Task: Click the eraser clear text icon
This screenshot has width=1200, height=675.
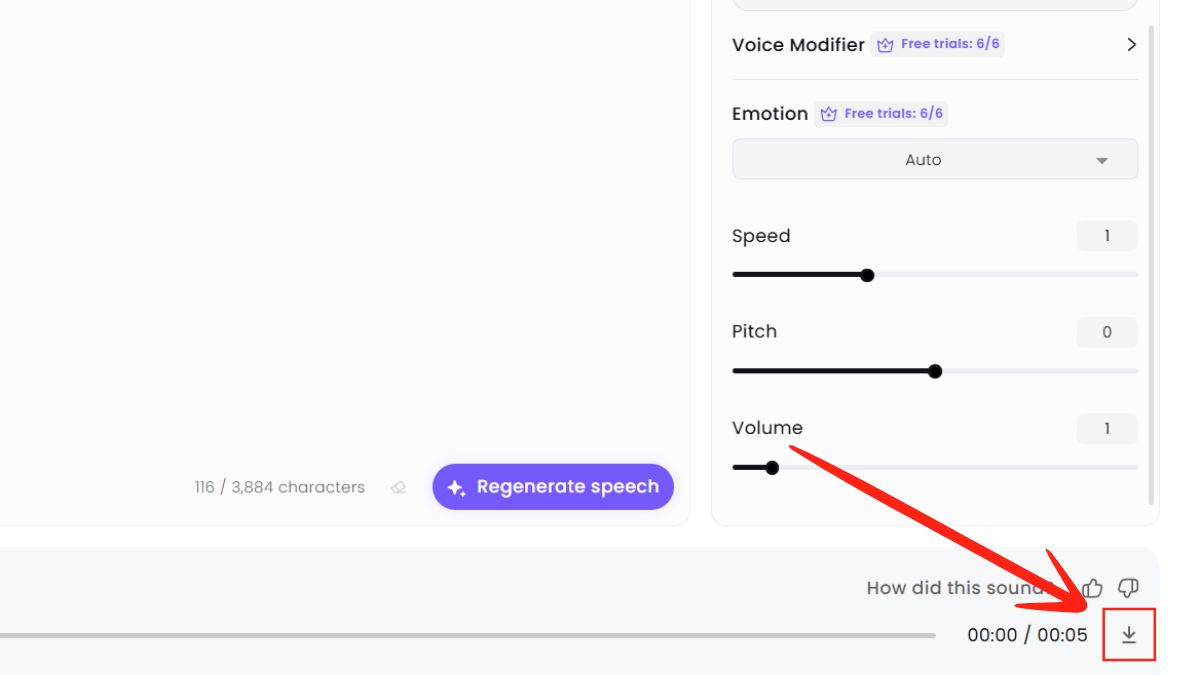Action: (399, 488)
